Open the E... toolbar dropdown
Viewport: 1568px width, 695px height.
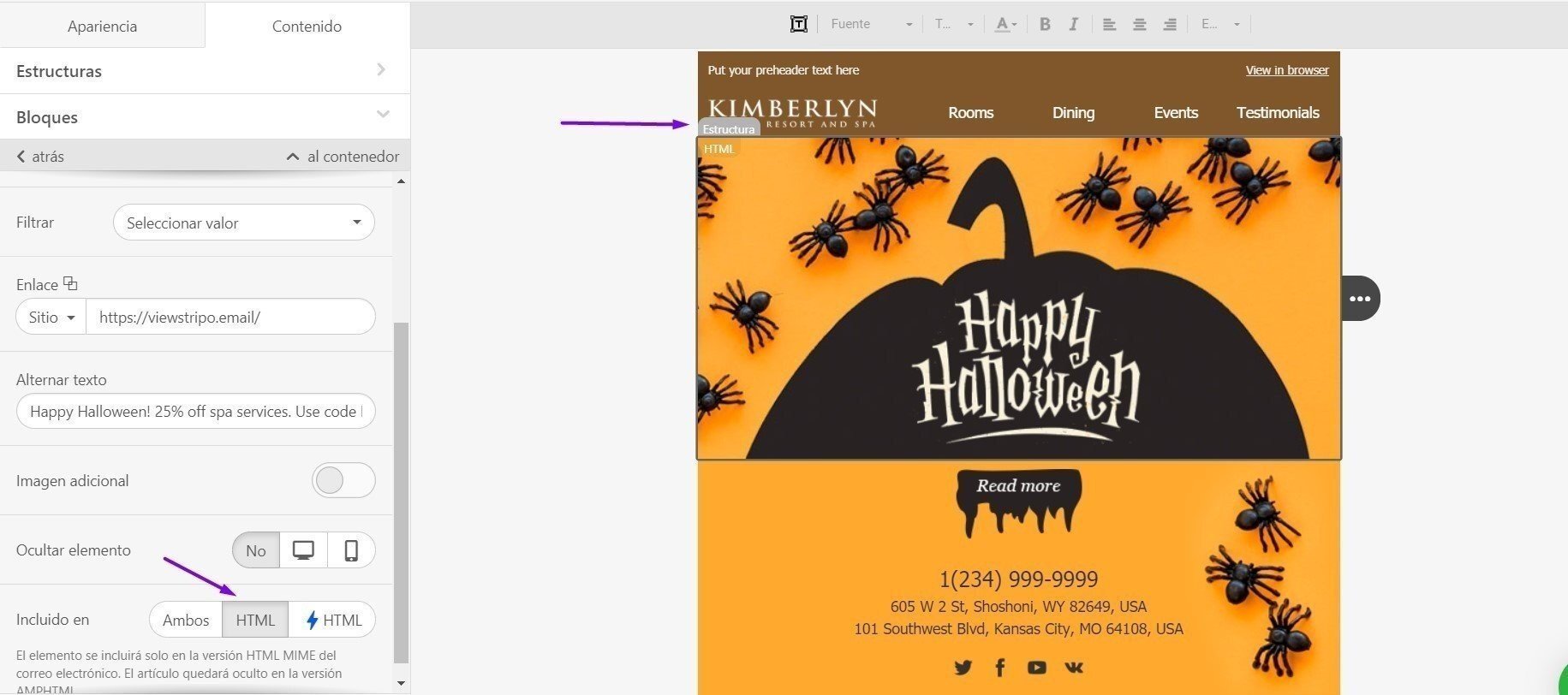point(1220,24)
